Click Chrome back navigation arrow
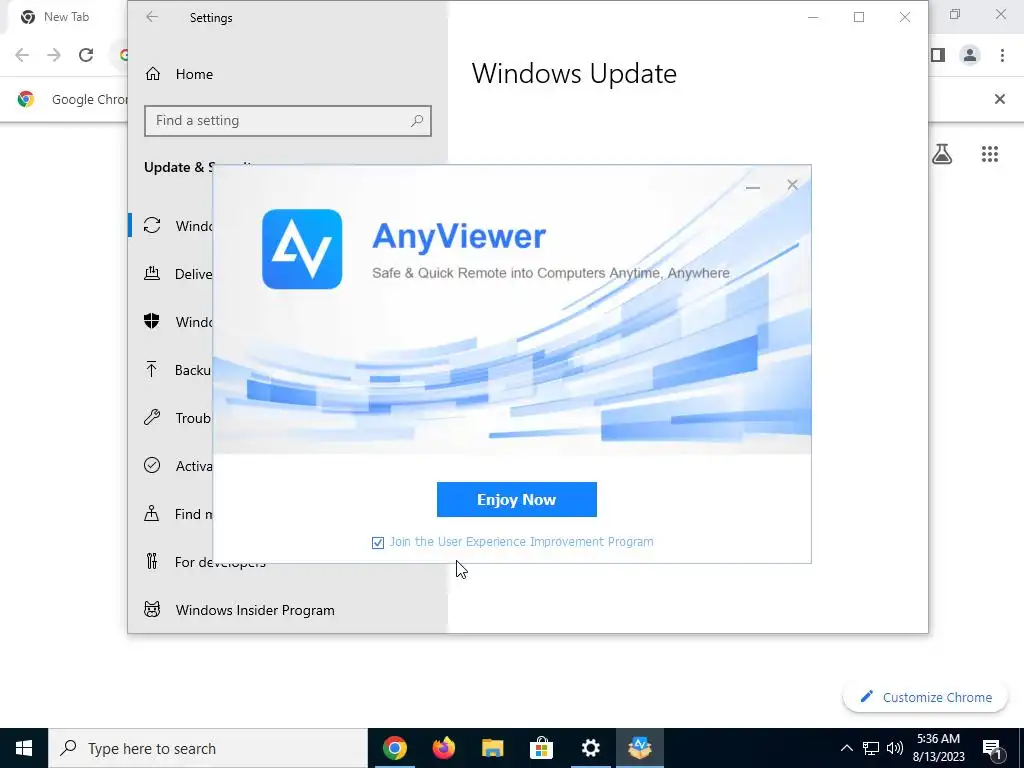 pos(22,55)
